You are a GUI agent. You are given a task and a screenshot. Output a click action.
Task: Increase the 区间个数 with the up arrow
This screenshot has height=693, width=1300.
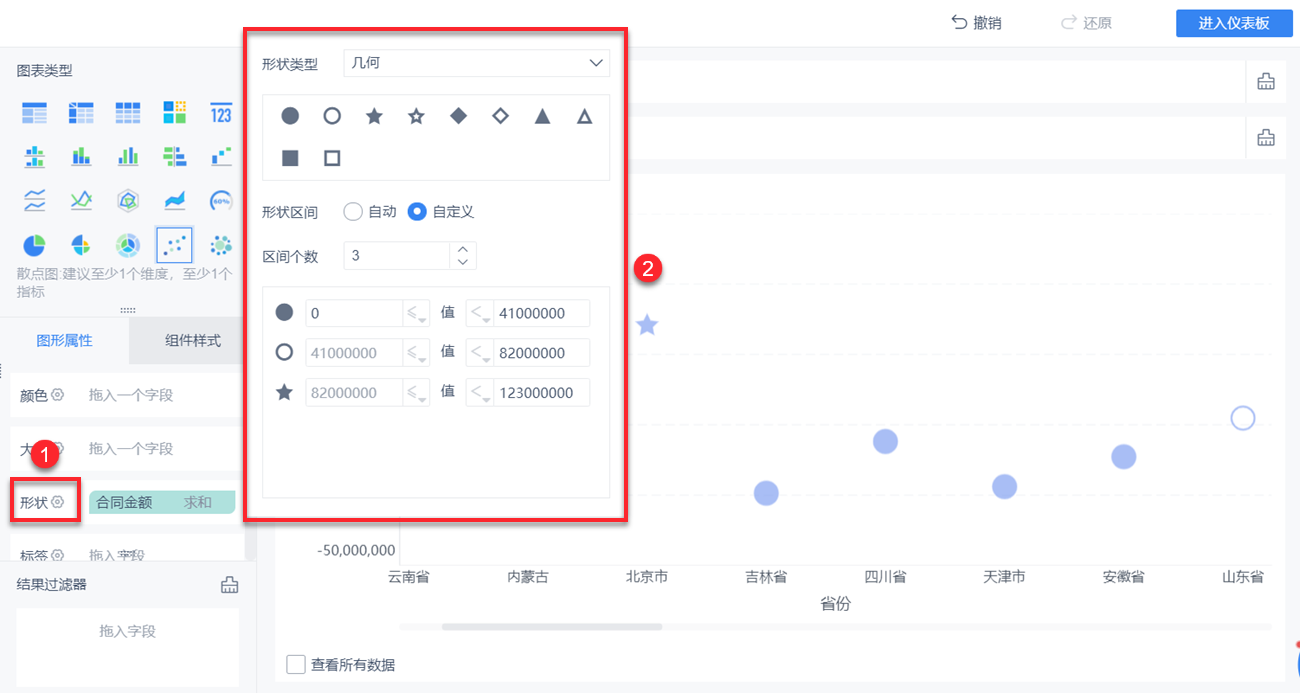[x=462, y=249]
